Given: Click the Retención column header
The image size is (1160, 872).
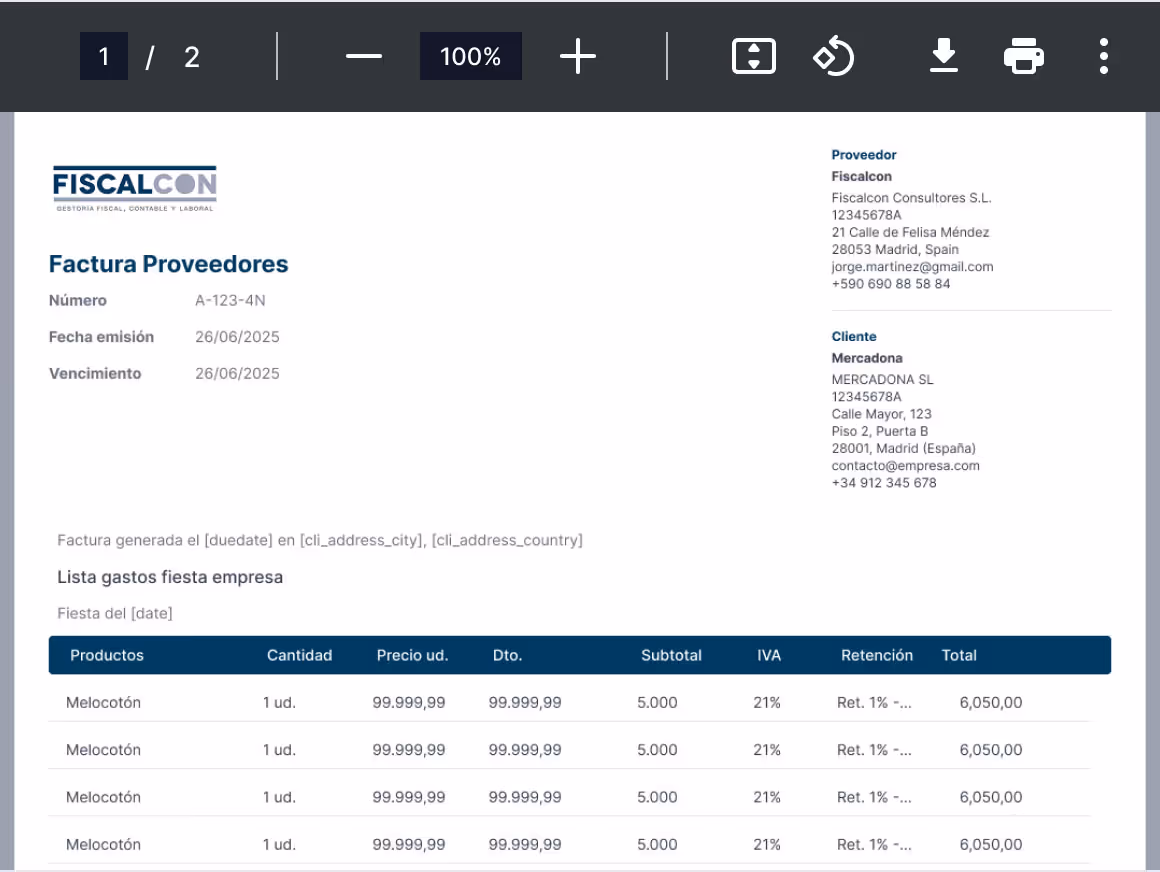Looking at the screenshot, I should [877, 655].
